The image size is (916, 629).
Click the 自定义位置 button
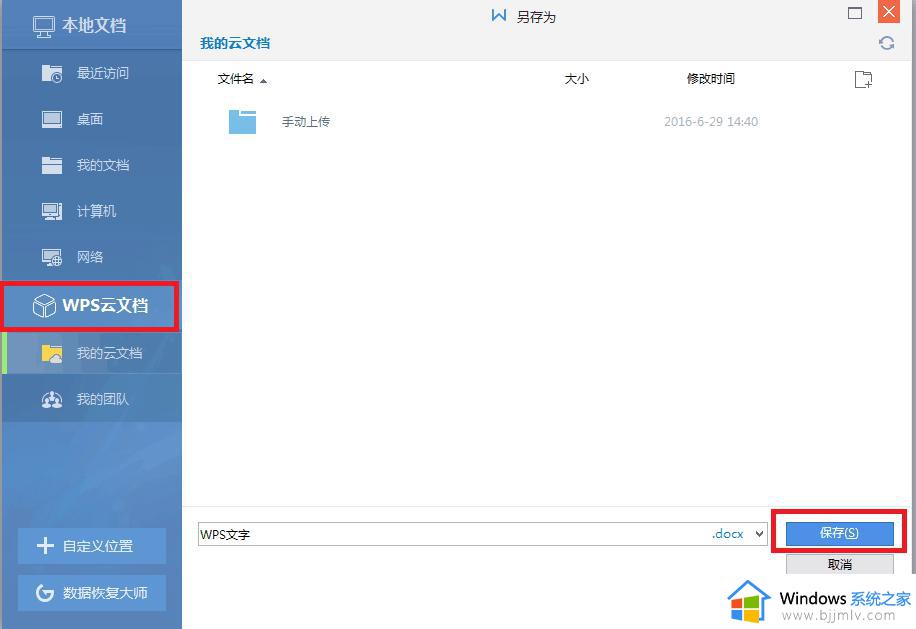coord(92,546)
